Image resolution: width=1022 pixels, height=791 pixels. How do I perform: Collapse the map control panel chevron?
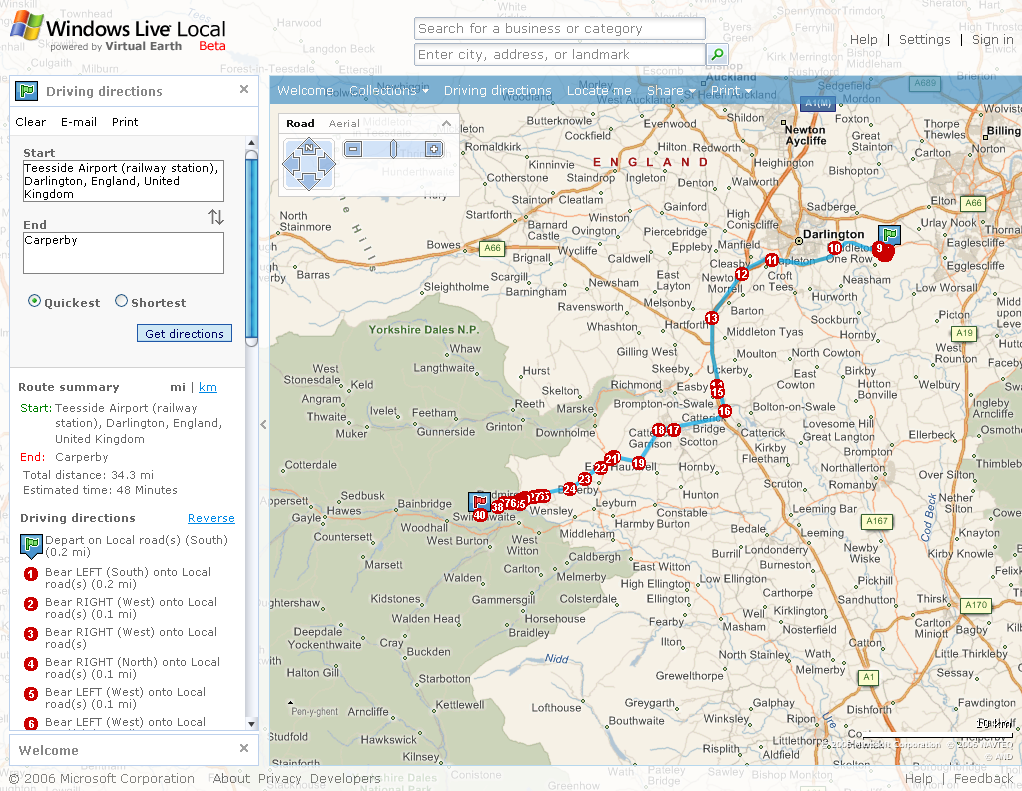(x=446, y=124)
